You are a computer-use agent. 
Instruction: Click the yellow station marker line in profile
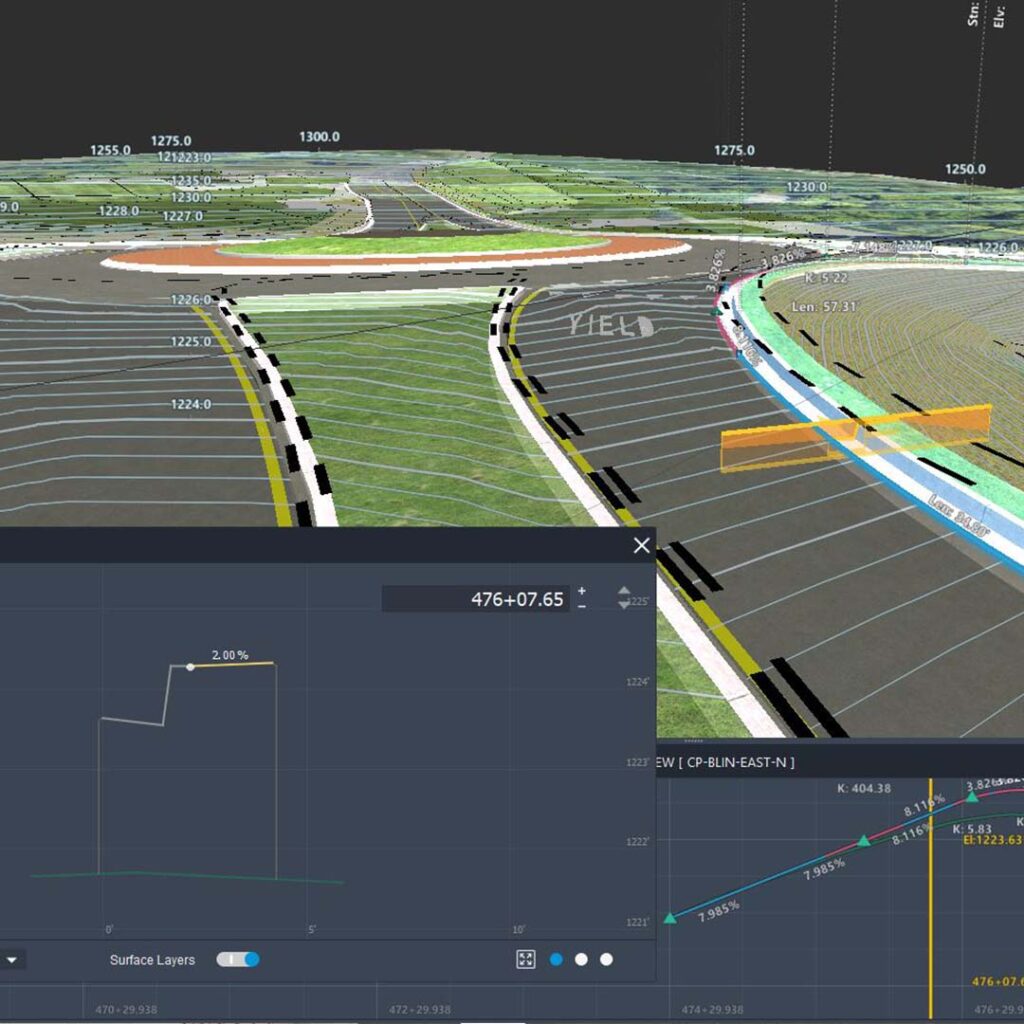point(931,900)
